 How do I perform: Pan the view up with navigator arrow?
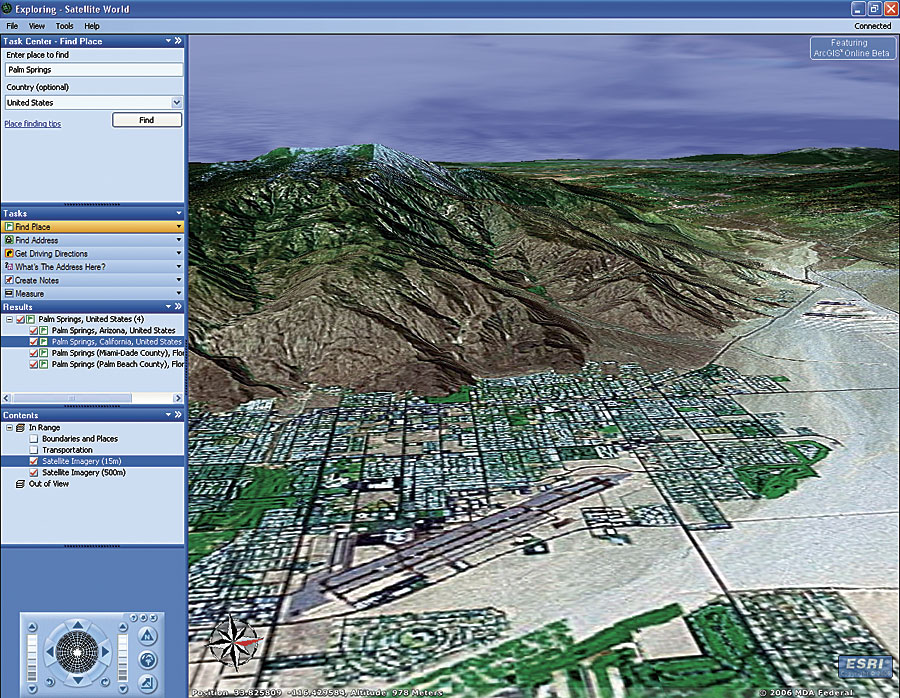point(77,624)
